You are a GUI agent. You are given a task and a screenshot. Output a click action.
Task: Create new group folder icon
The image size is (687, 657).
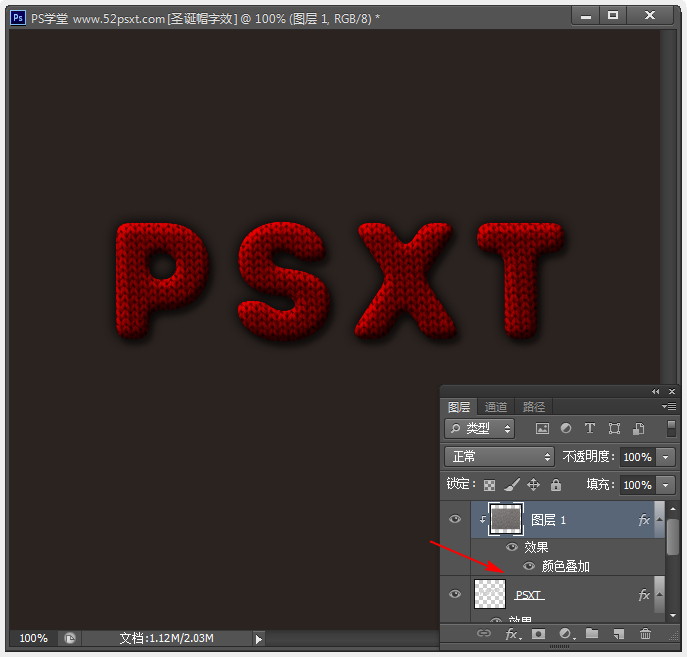[x=592, y=633]
